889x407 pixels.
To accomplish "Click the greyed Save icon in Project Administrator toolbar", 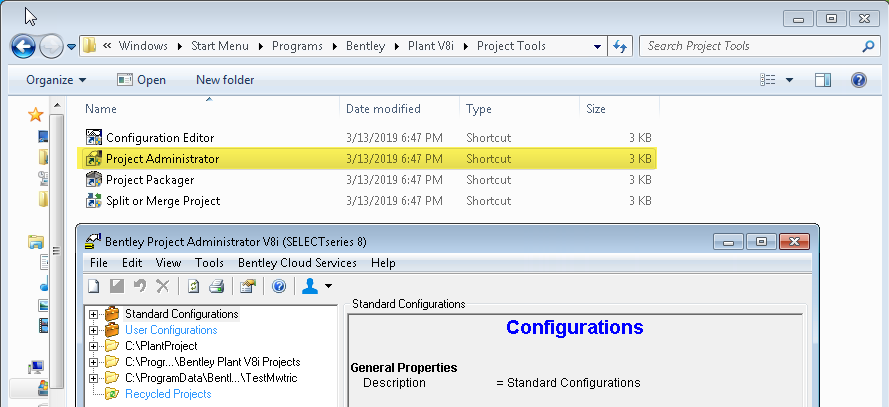I will click(x=117, y=286).
